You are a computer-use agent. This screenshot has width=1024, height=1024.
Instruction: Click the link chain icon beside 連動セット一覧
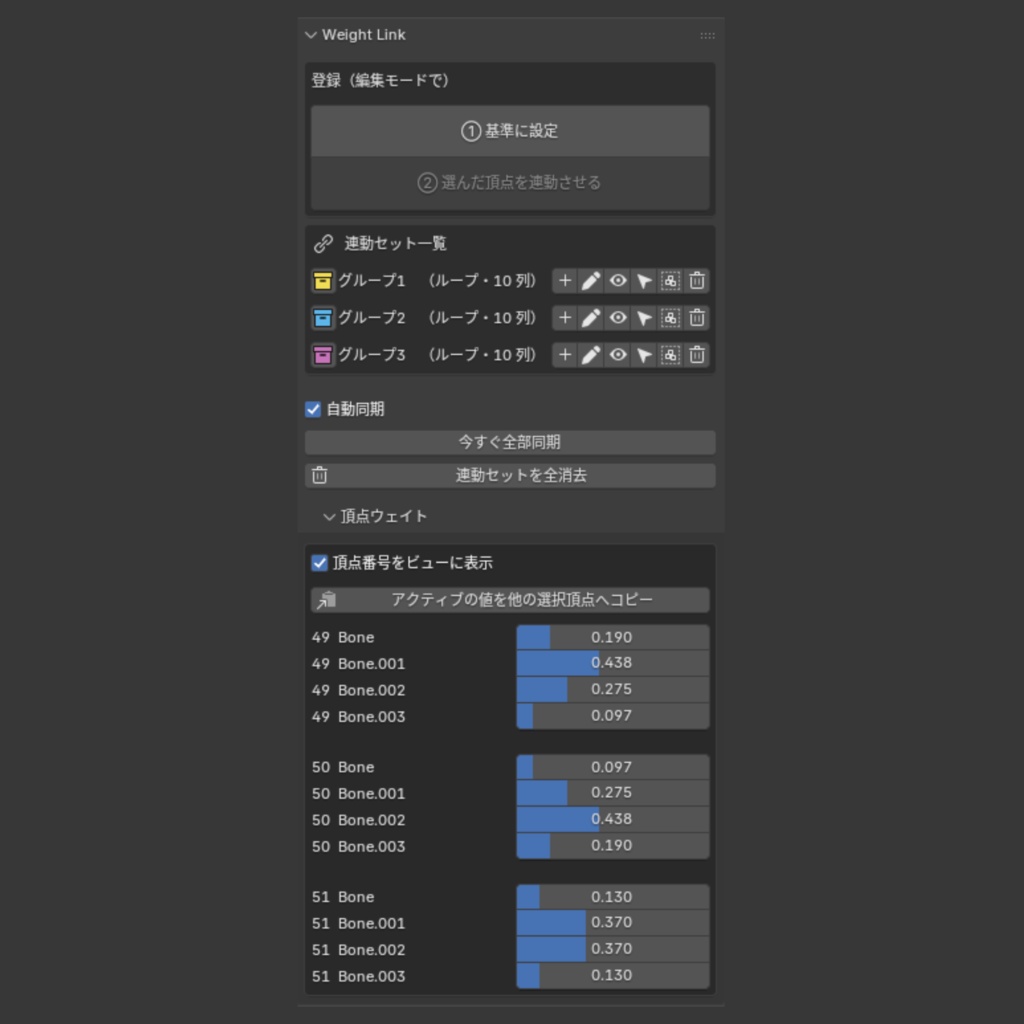pos(323,244)
